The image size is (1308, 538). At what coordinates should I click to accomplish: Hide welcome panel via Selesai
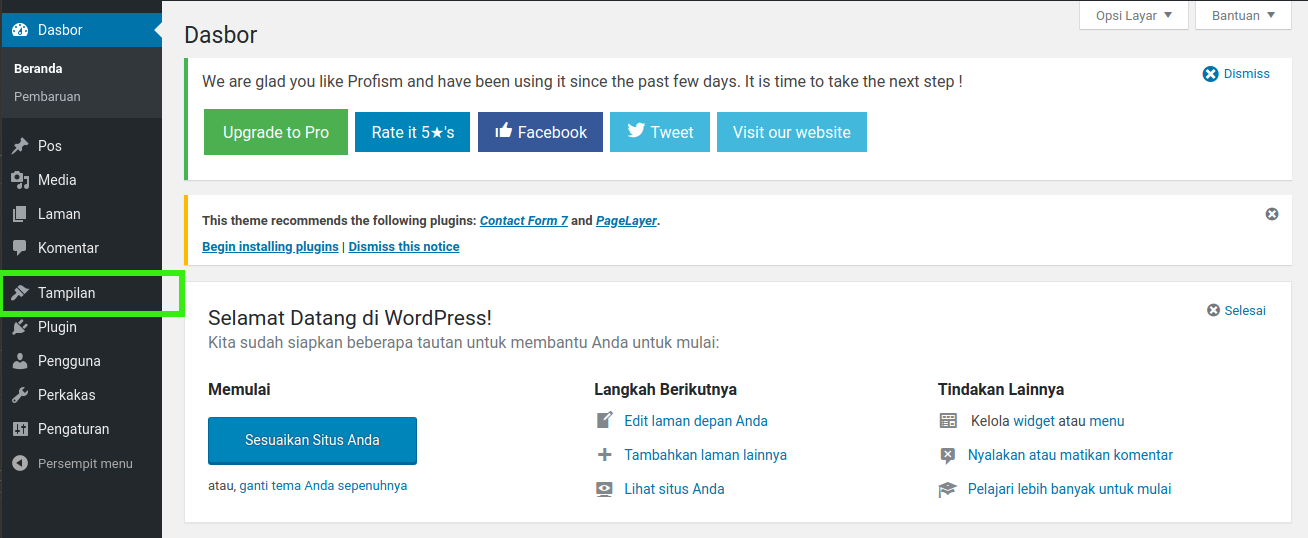coord(1237,311)
